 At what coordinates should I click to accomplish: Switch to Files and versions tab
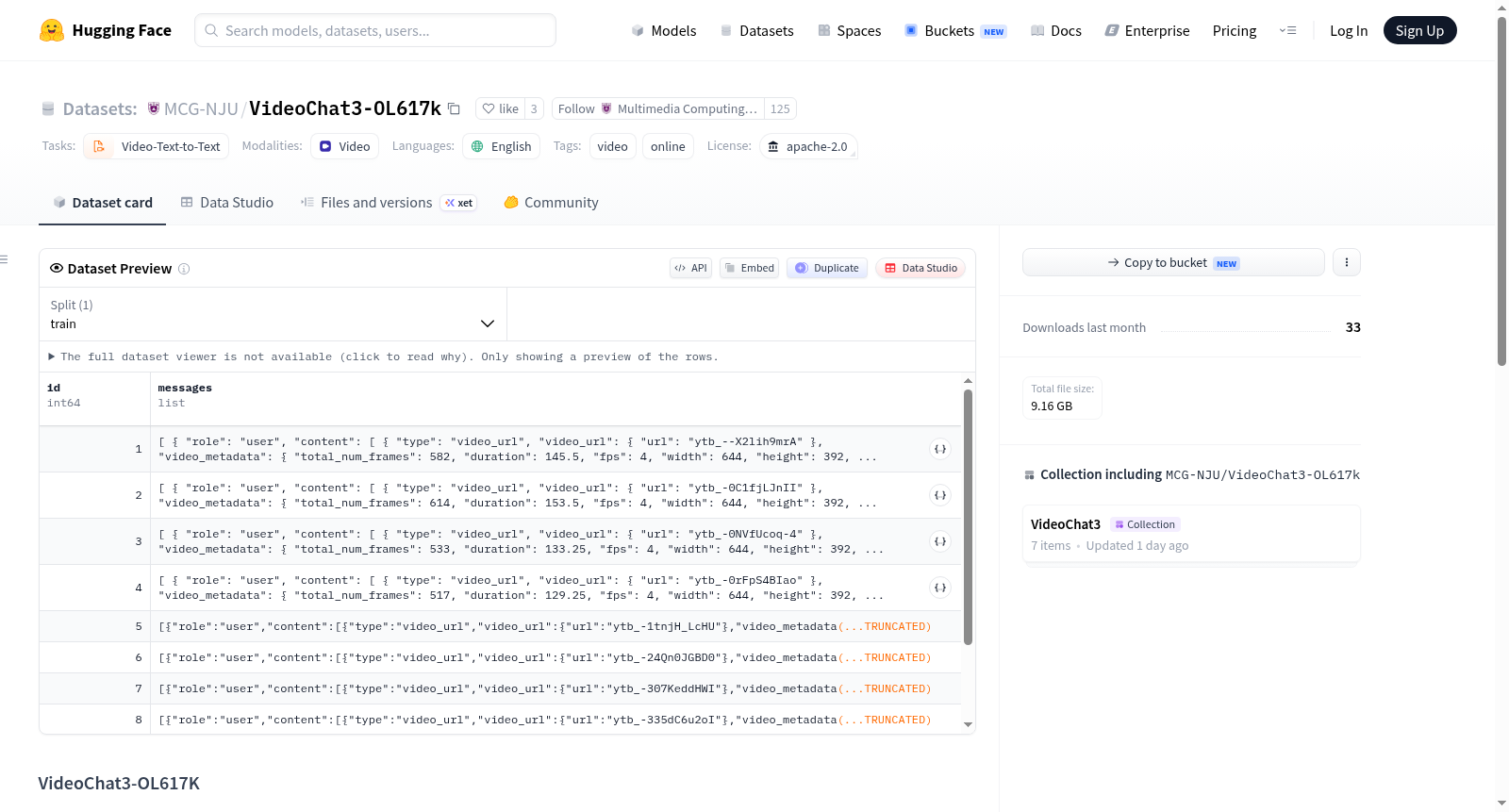click(389, 203)
